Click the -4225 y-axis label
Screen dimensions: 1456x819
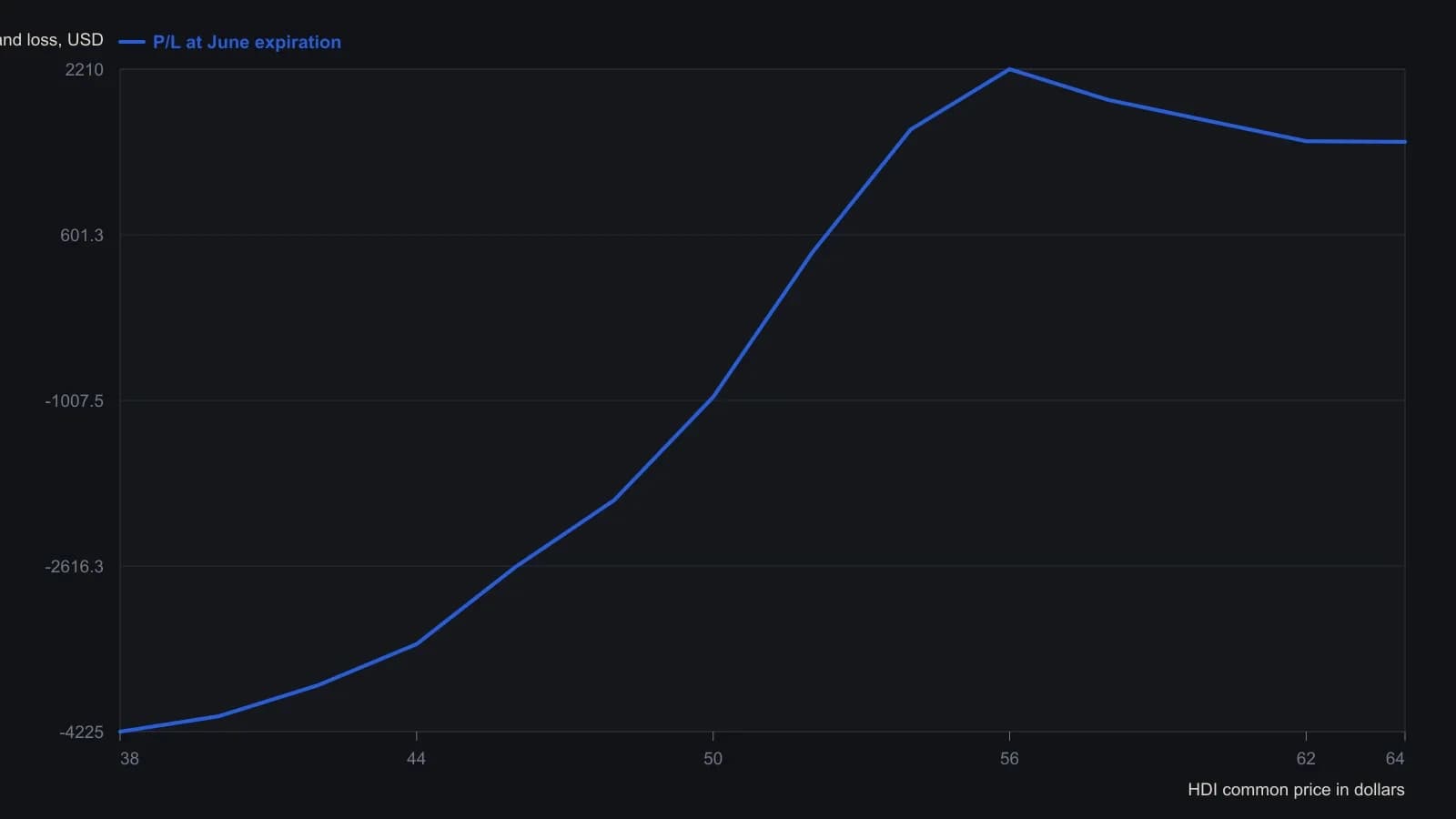[x=82, y=733]
